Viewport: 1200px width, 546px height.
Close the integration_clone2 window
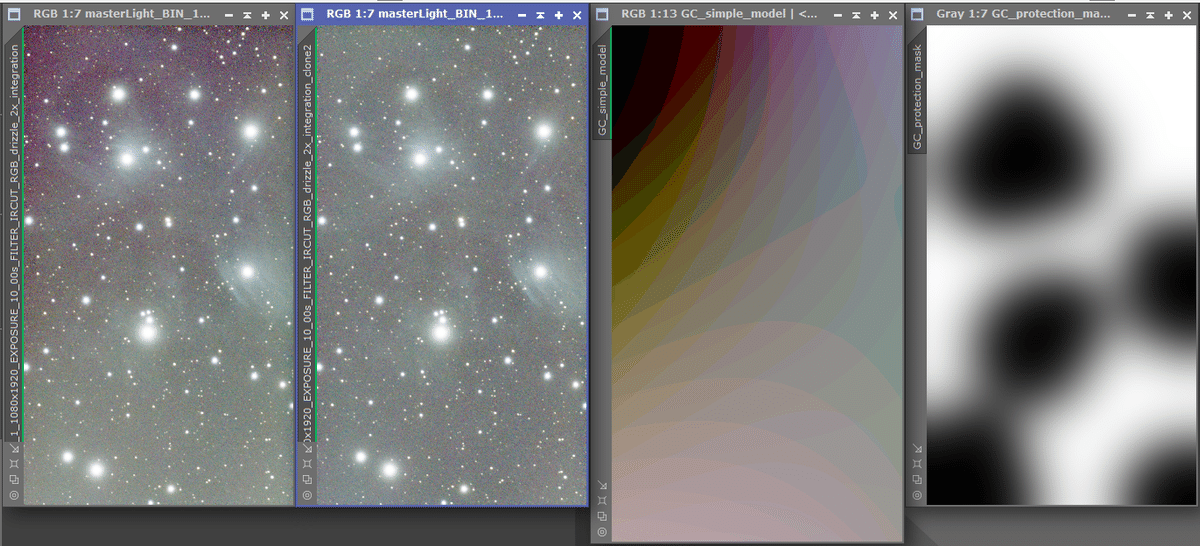tap(577, 15)
